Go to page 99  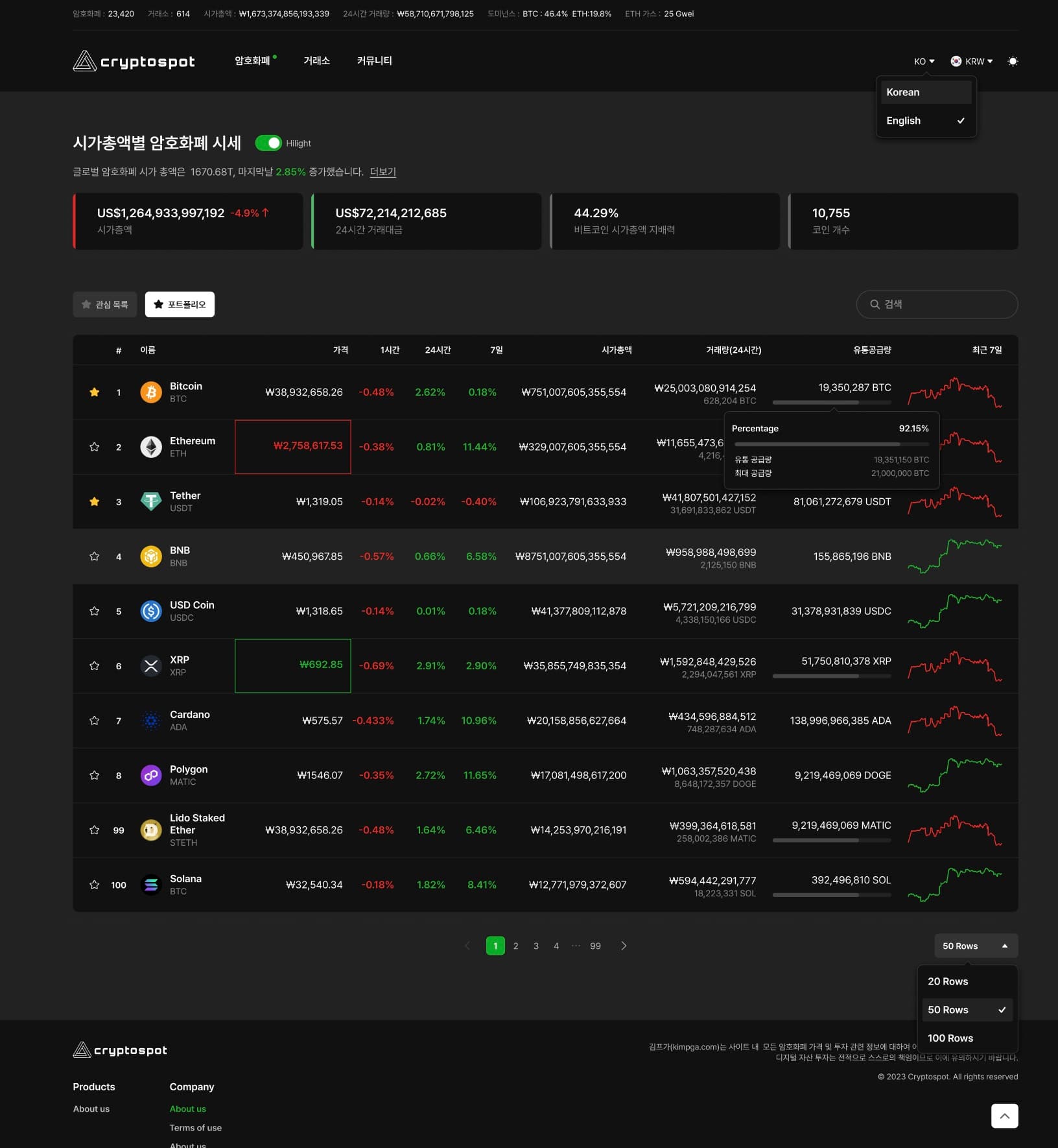pyautogui.click(x=595, y=946)
